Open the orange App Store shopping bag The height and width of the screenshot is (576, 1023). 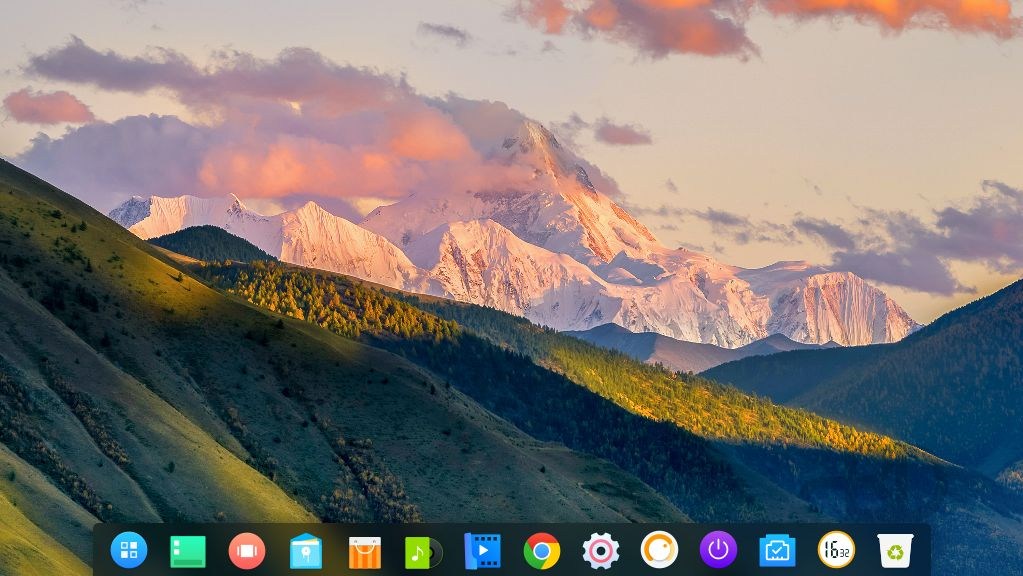pyautogui.click(x=365, y=552)
